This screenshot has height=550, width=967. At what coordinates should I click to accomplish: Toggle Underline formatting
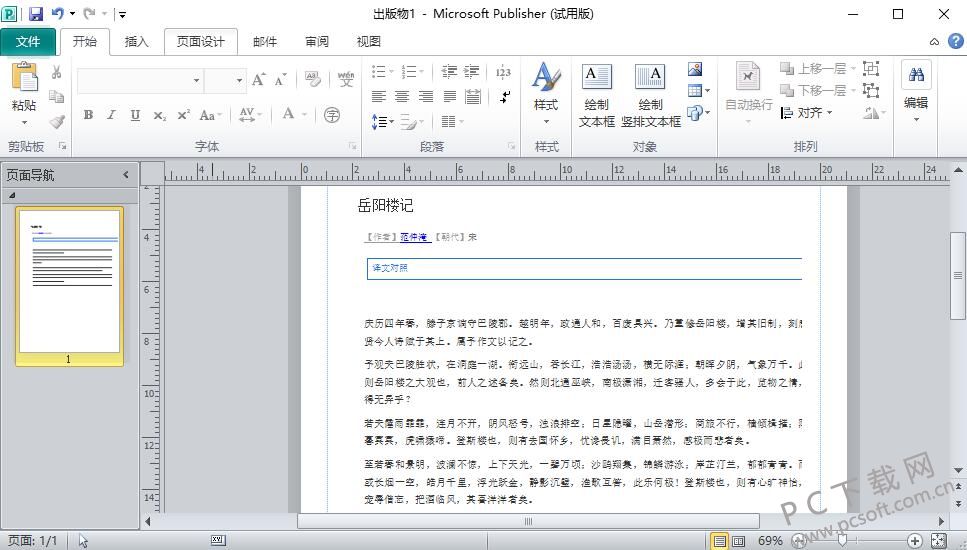(135, 115)
